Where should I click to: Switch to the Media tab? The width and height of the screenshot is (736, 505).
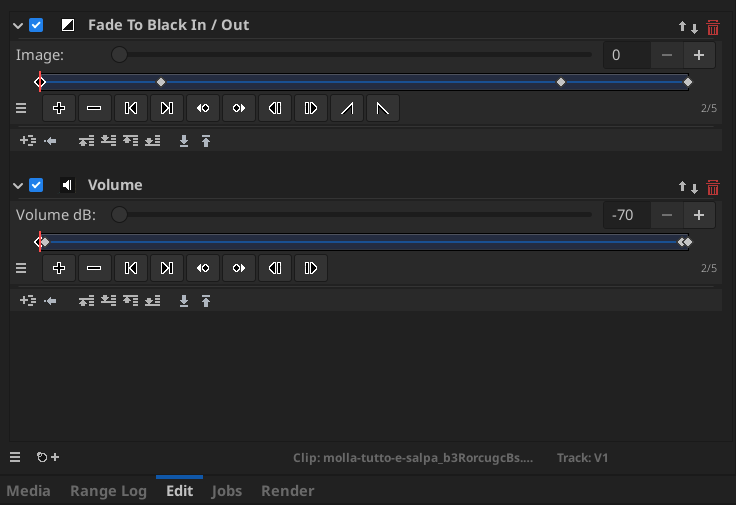coord(28,491)
